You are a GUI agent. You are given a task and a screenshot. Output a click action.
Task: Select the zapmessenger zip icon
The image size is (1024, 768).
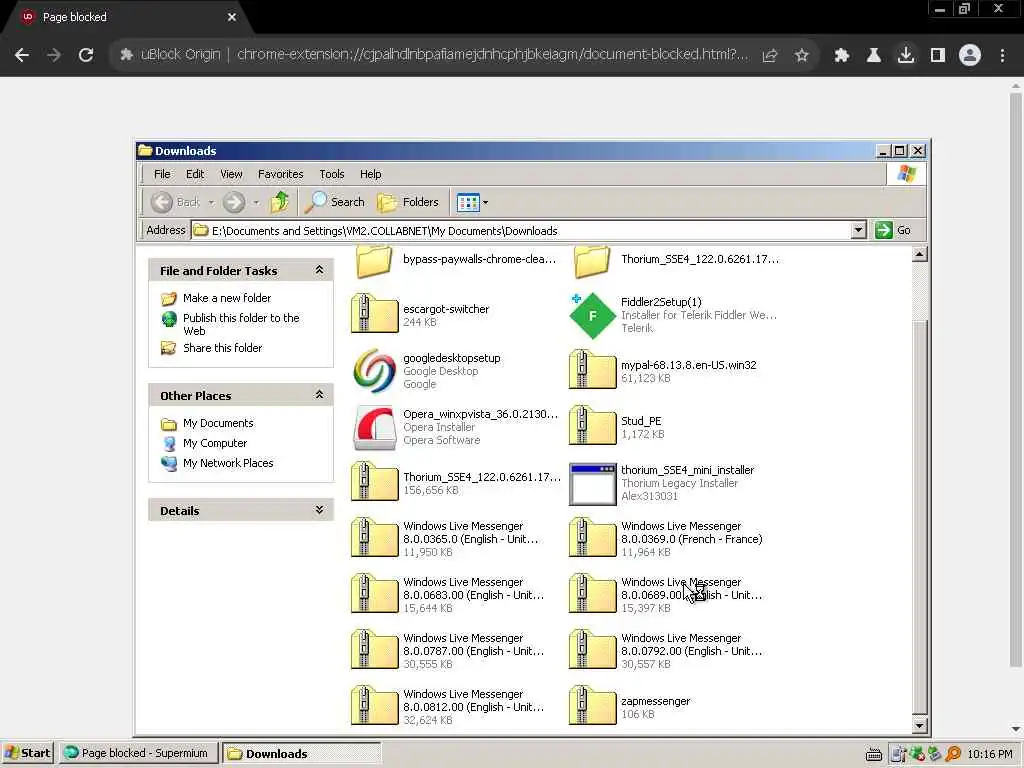[592, 706]
